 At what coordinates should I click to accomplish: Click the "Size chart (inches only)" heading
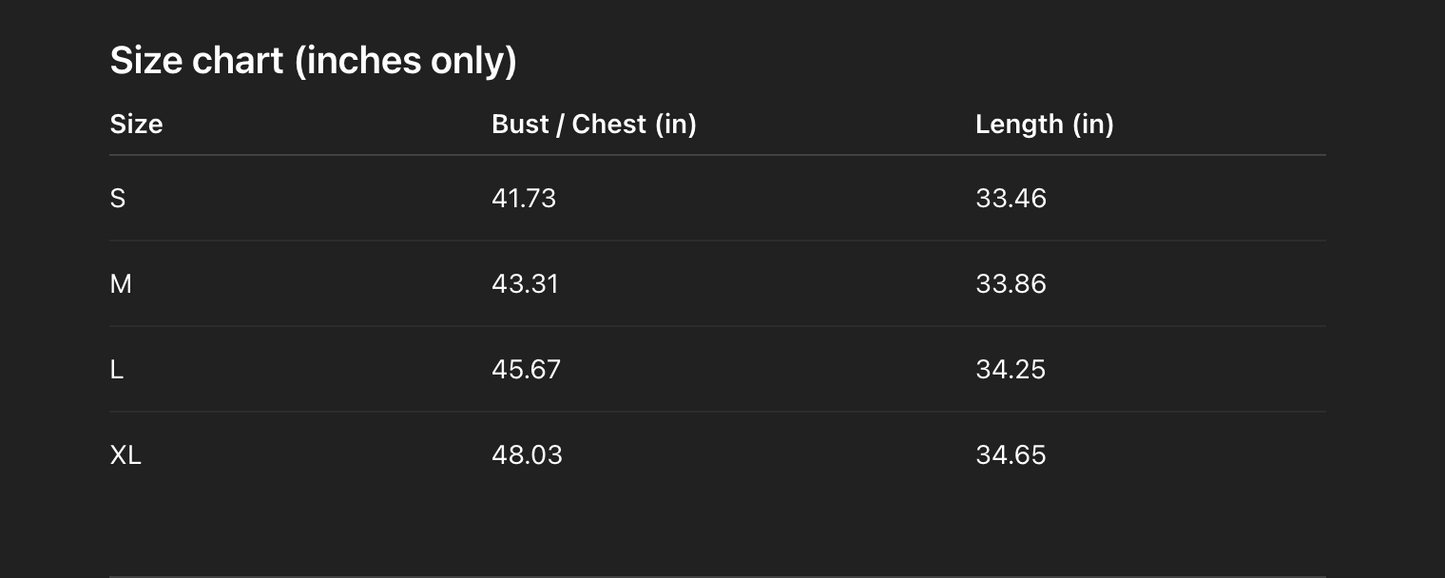point(313,61)
